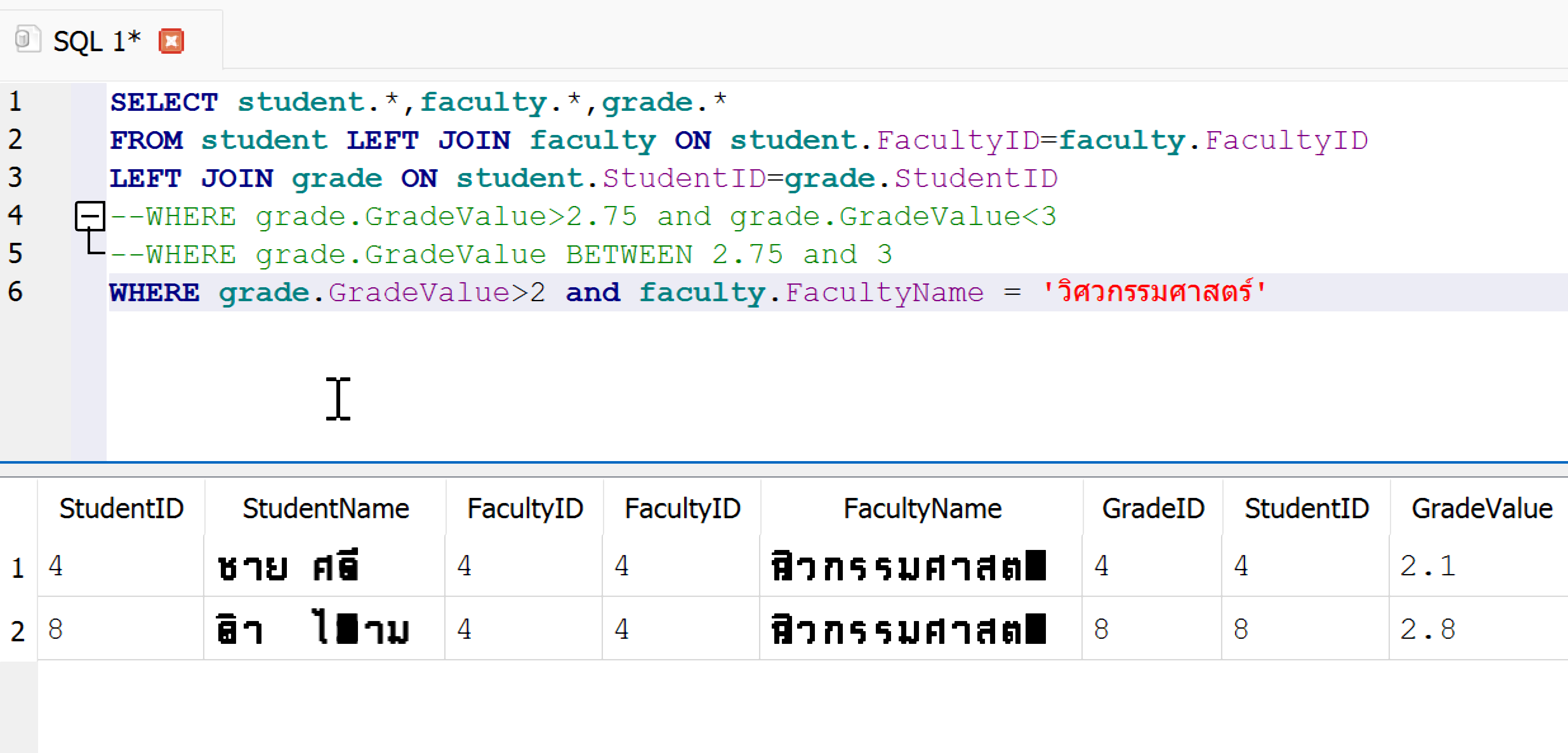Click the GradeID column header
The image size is (1568, 753).
tap(1153, 508)
